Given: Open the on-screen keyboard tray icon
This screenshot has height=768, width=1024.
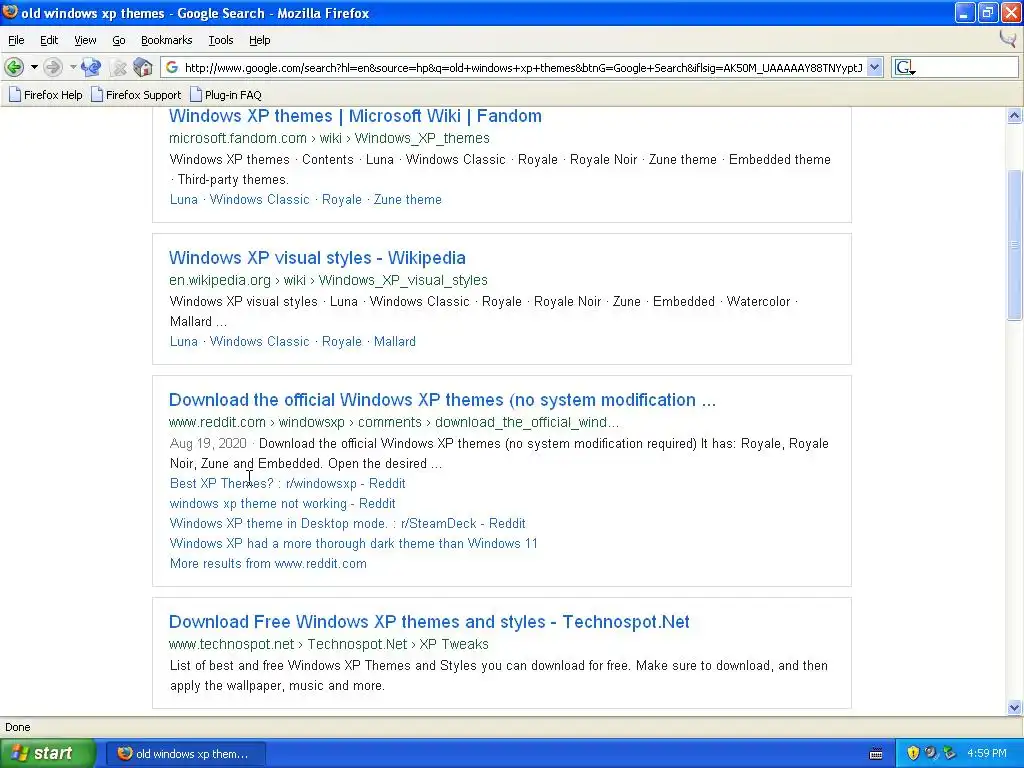Looking at the screenshot, I should 876,754.
